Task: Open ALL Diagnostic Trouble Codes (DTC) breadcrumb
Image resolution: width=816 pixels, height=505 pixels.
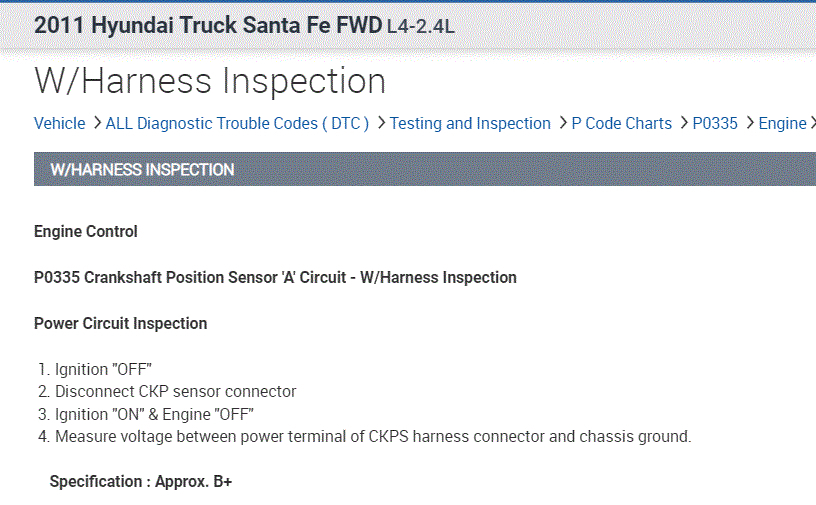Action: (237, 124)
